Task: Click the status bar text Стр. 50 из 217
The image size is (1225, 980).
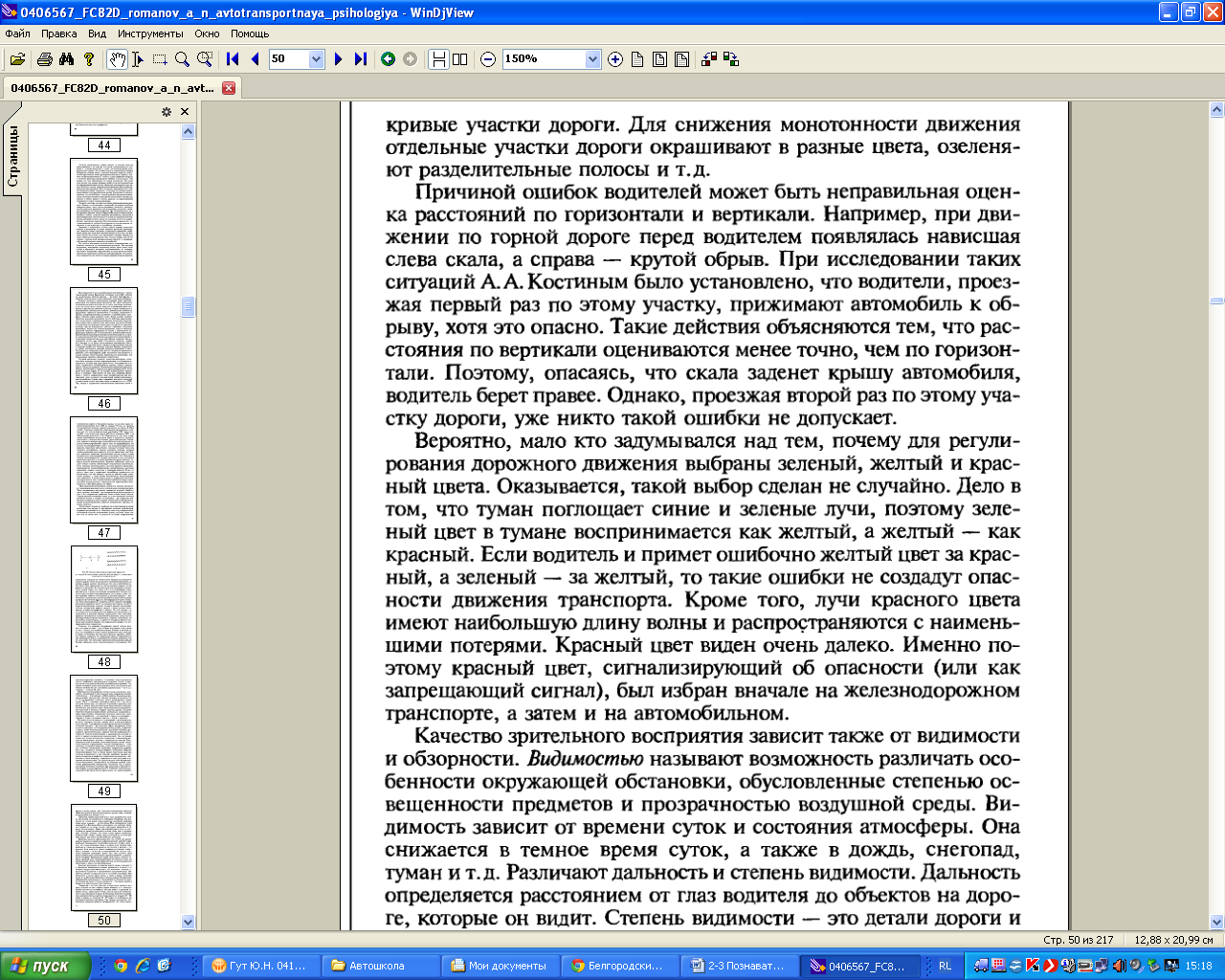Action: coord(1079,940)
